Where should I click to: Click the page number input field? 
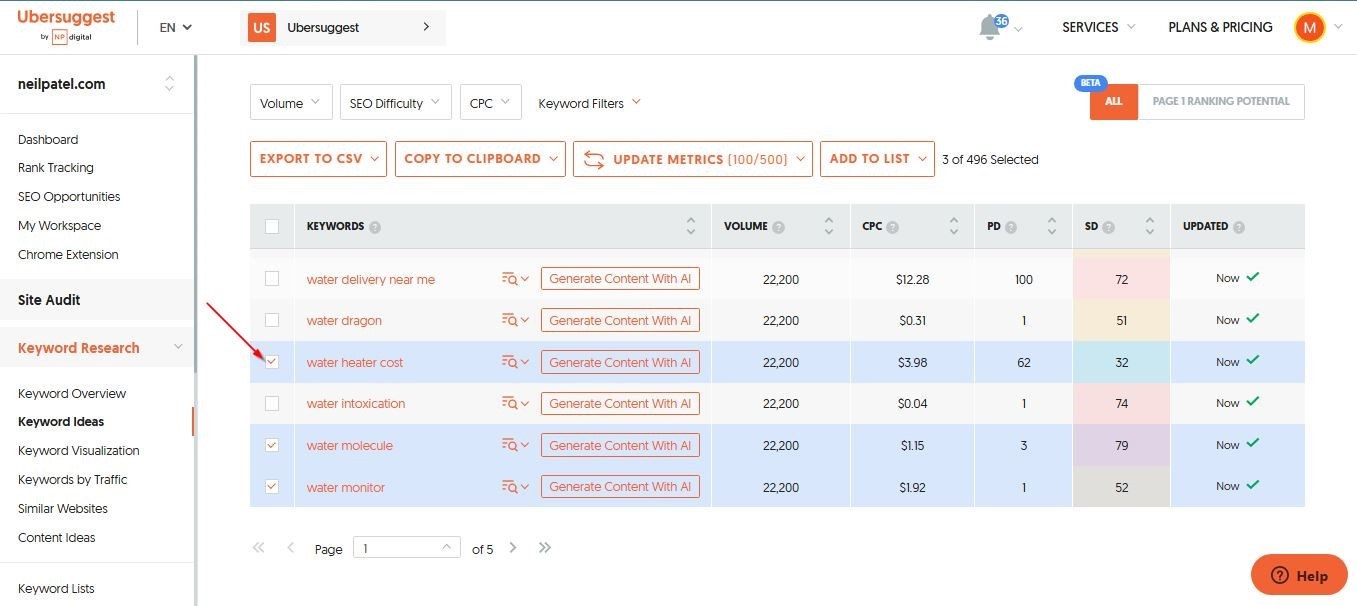coord(406,548)
